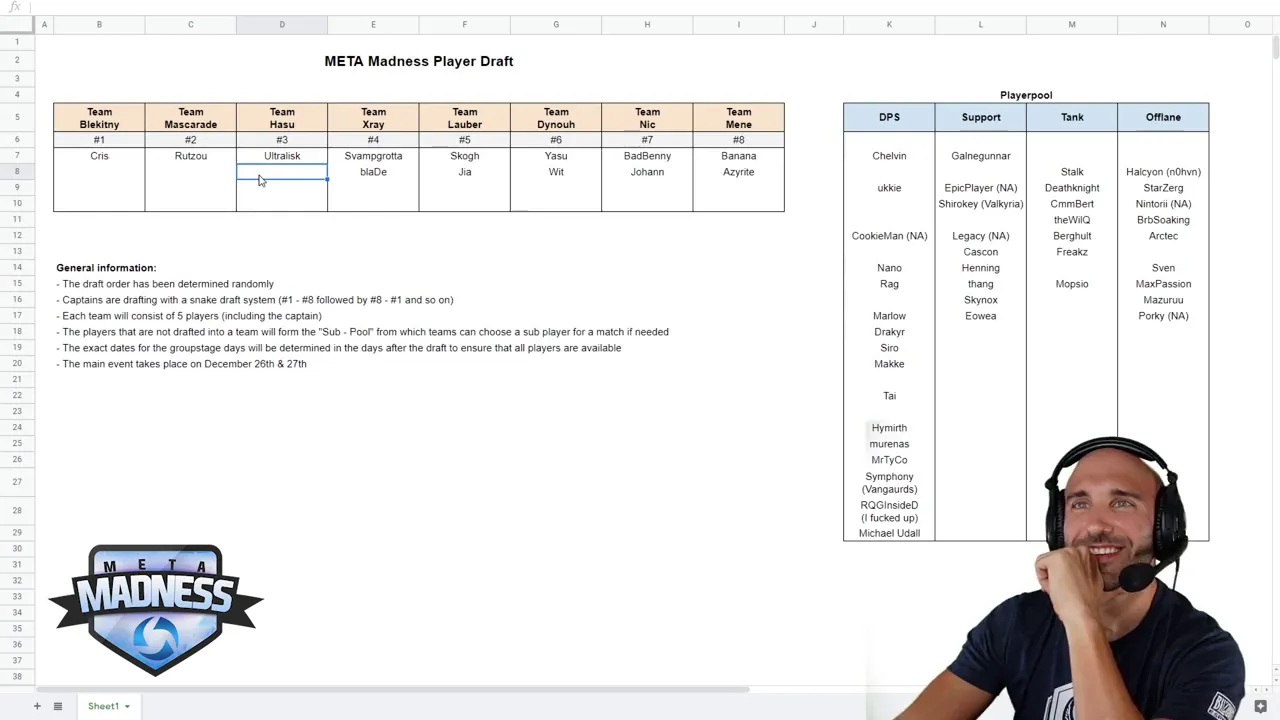Select the Team Dynouh header cell

point(556,118)
